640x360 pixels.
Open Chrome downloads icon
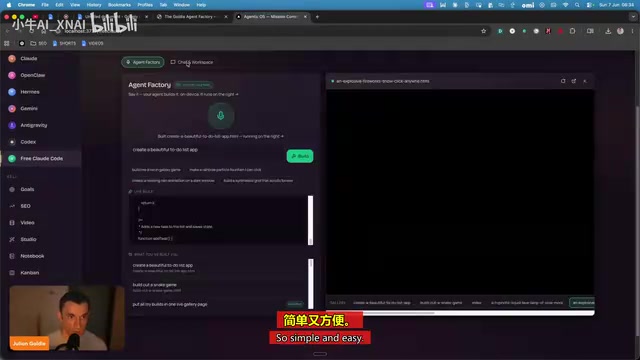(x=608, y=31)
